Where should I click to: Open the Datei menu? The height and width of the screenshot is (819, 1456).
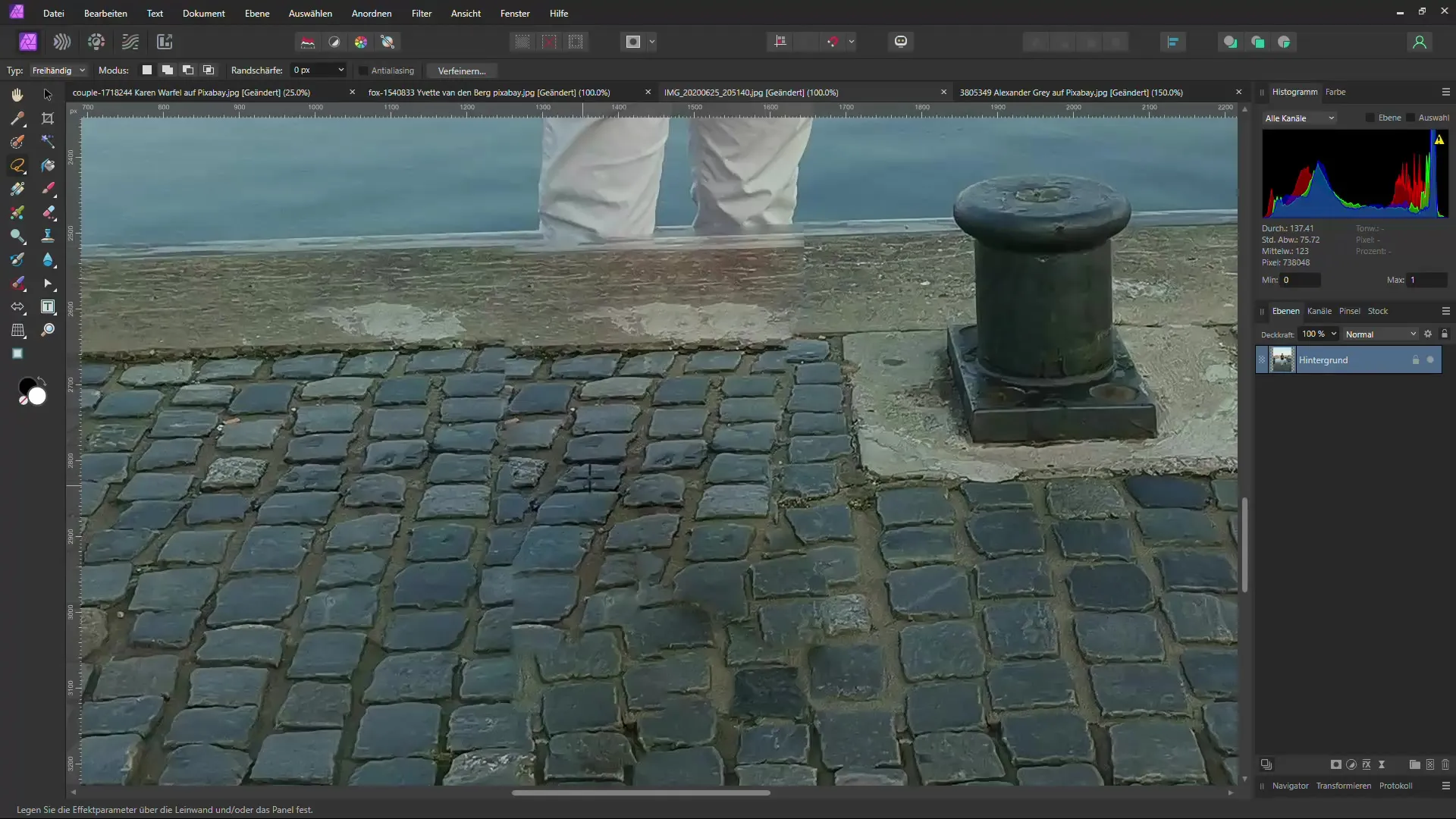[x=54, y=14]
